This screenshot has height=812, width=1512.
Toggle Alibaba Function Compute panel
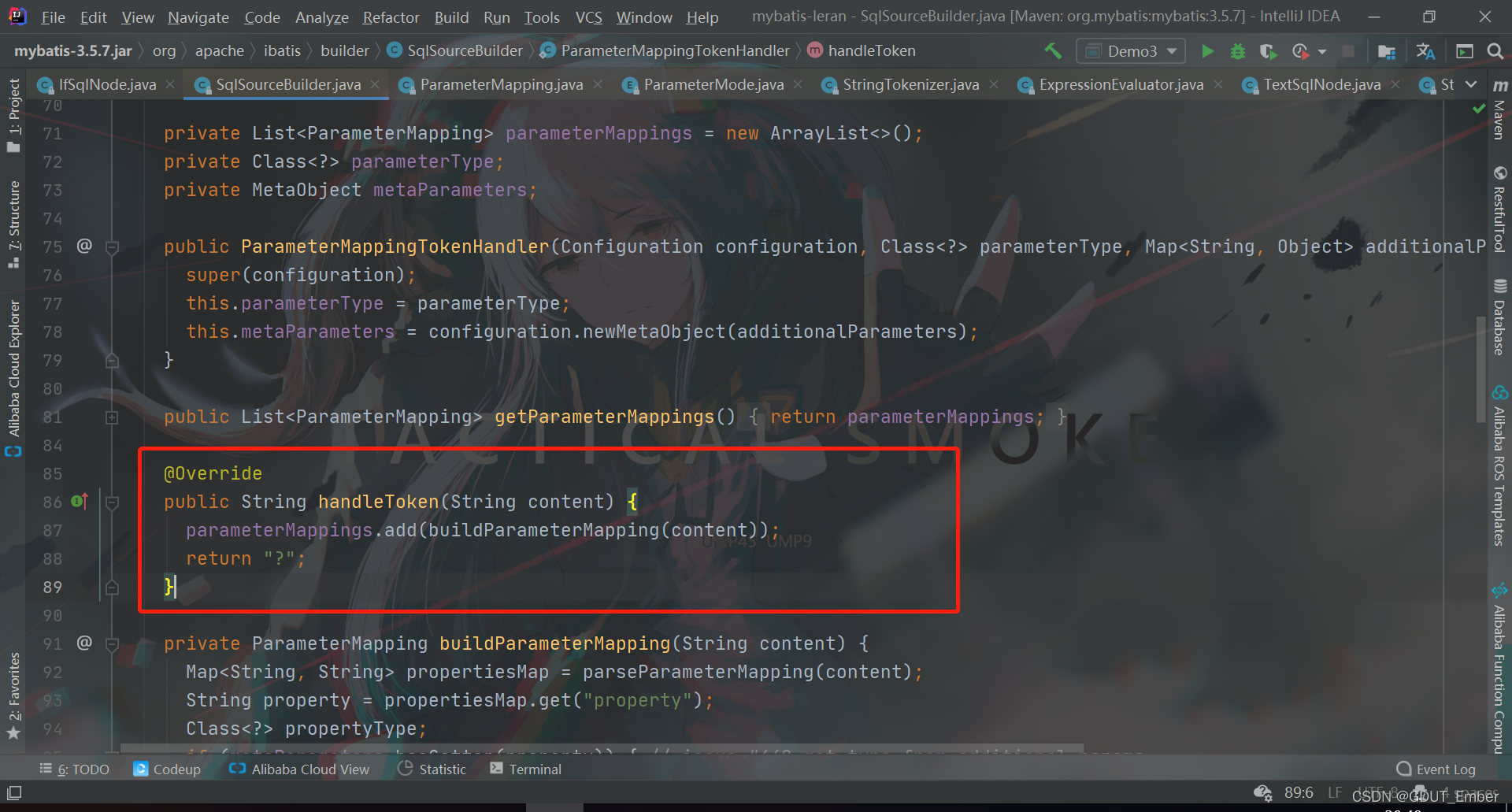point(1499,668)
